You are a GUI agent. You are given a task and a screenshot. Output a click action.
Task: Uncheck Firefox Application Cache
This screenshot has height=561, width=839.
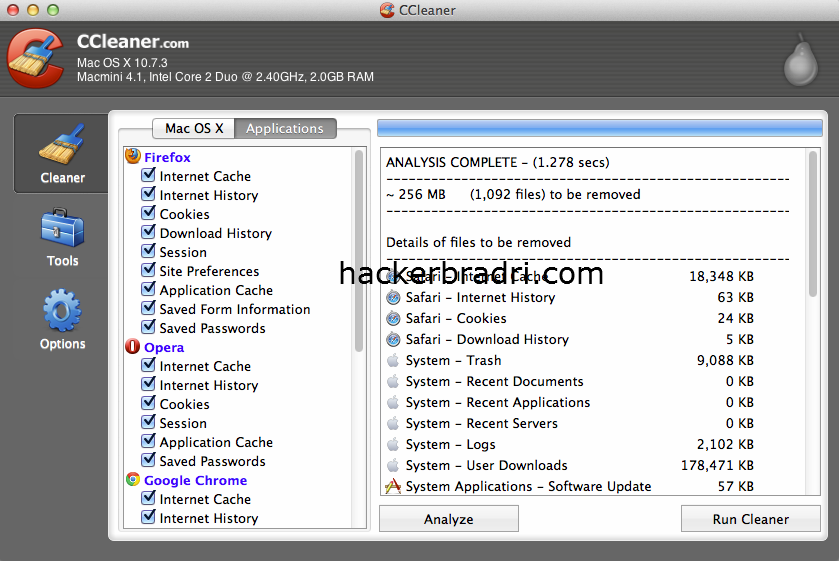tap(148, 289)
